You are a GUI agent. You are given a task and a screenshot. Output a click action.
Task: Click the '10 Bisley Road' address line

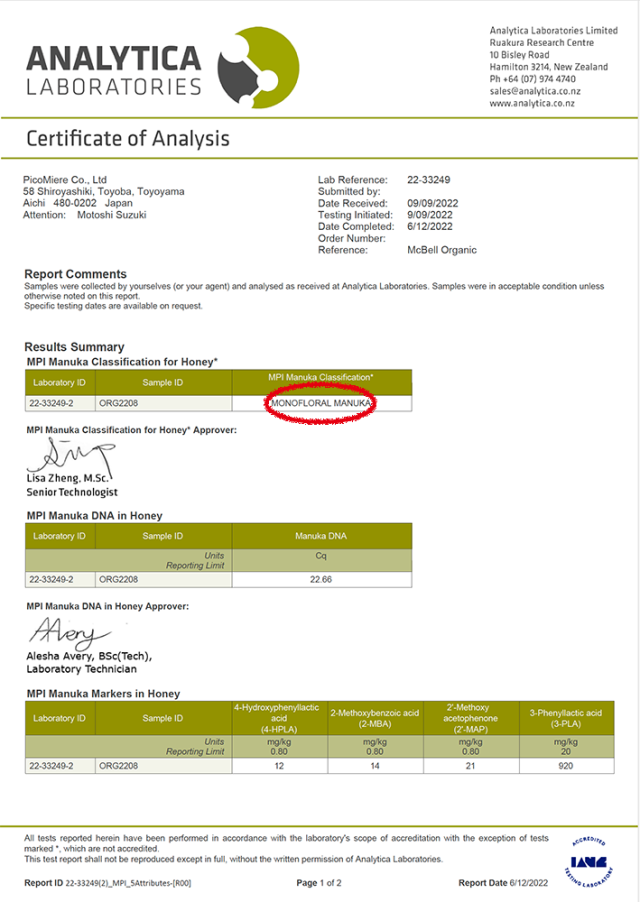pos(519,55)
